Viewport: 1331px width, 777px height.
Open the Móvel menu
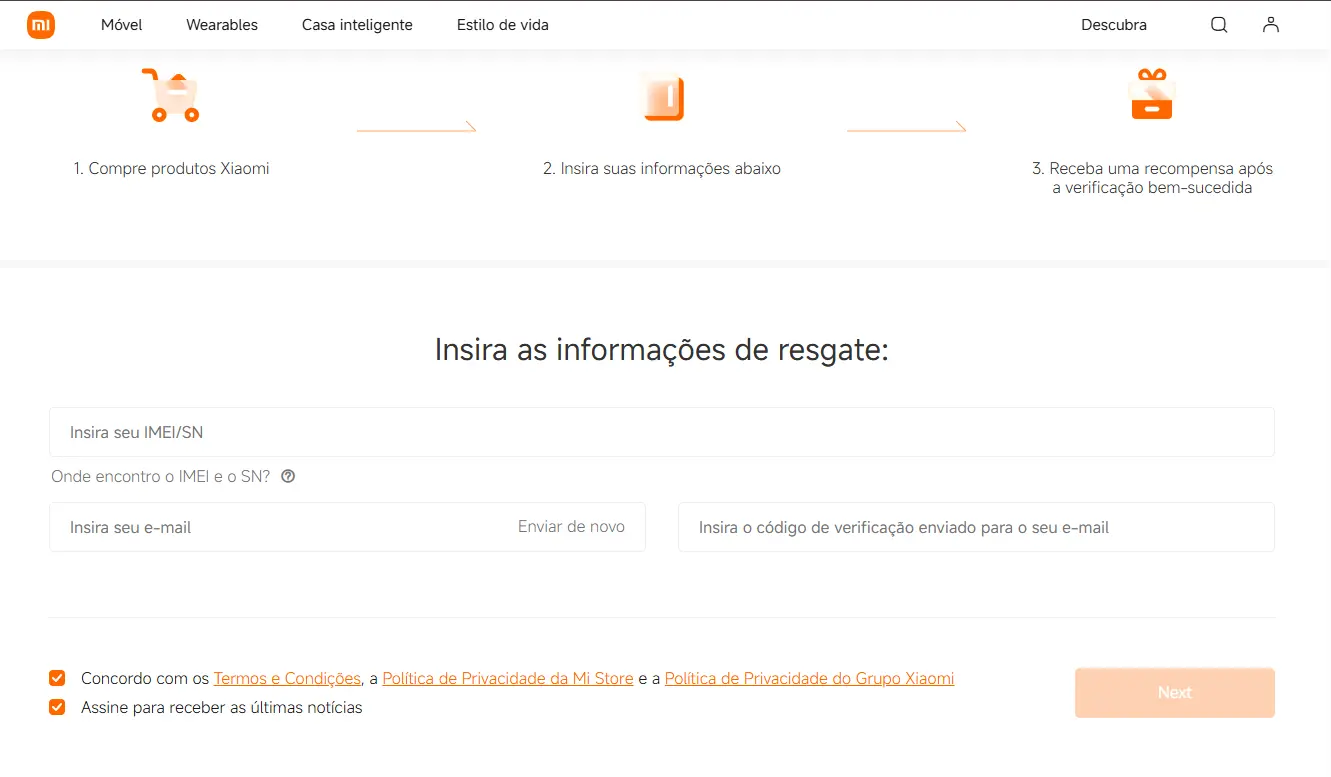click(x=122, y=25)
